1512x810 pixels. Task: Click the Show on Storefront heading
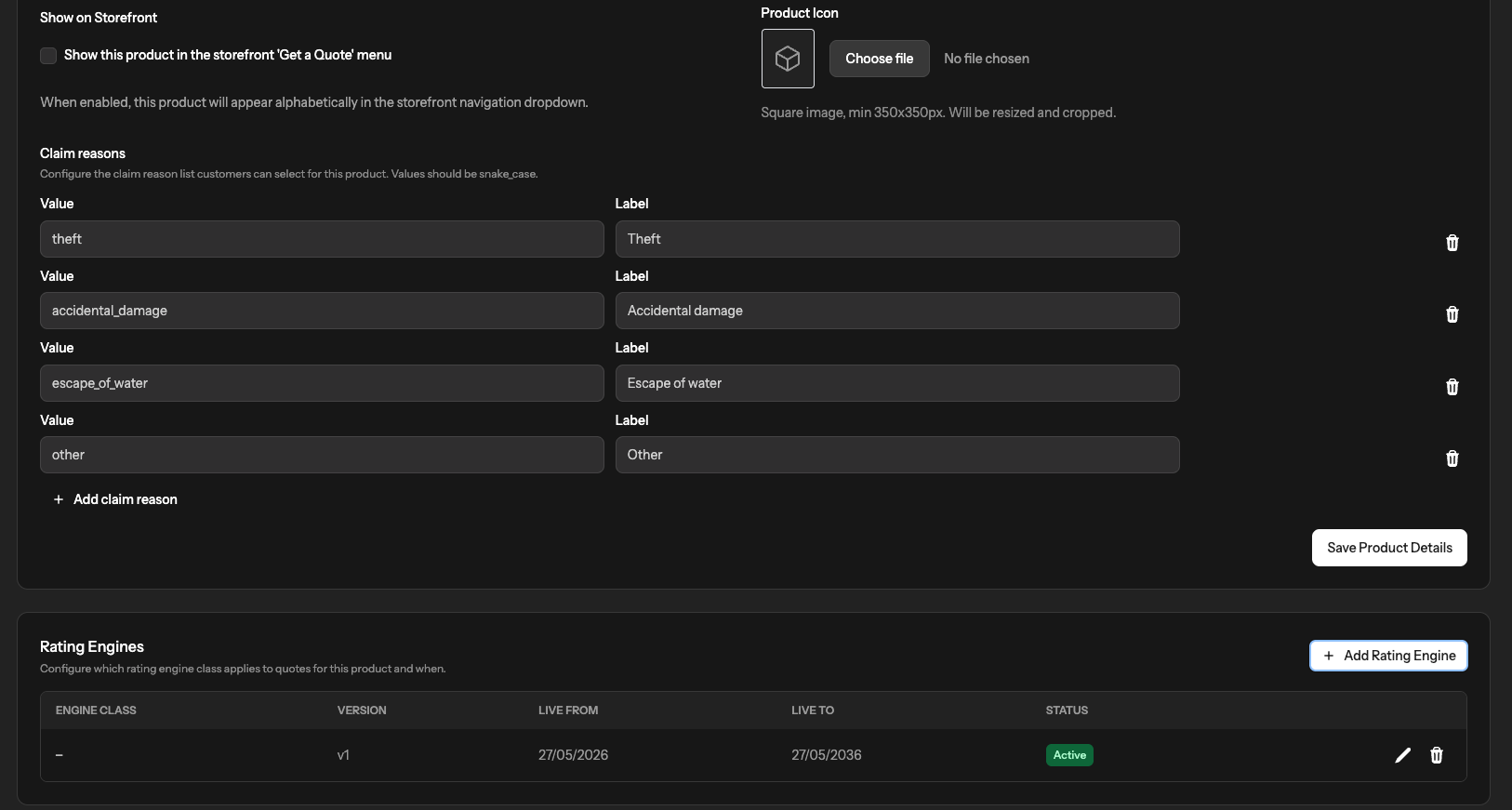[x=99, y=18]
